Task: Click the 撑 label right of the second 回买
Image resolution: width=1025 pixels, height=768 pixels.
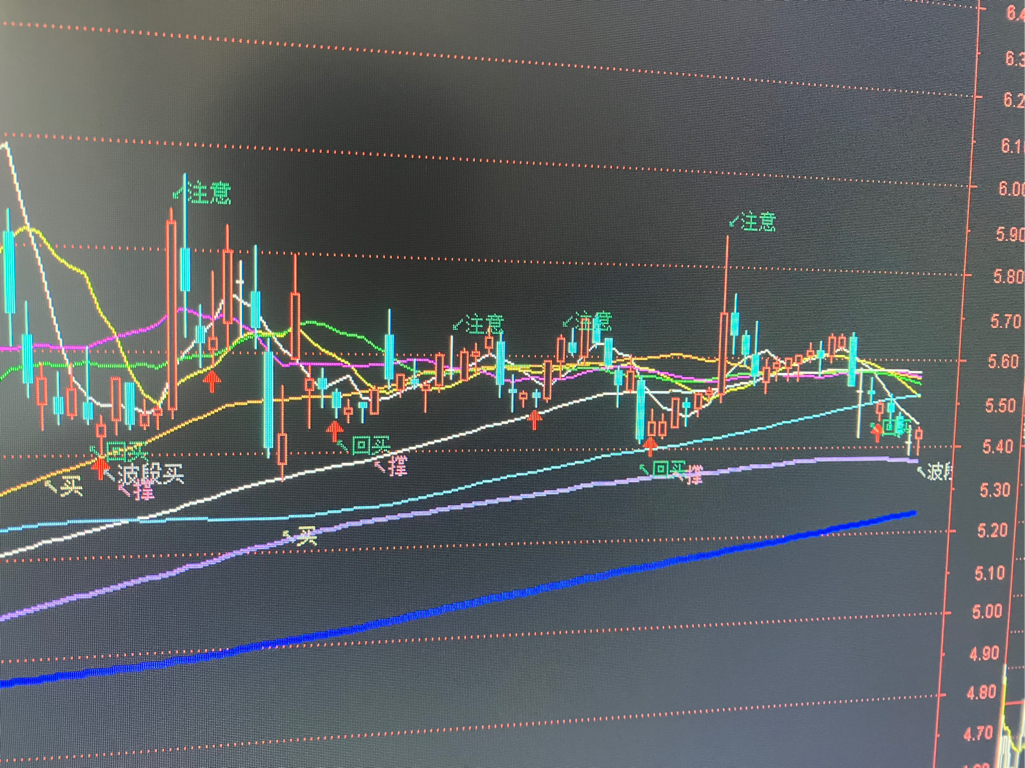Action: pos(397,465)
